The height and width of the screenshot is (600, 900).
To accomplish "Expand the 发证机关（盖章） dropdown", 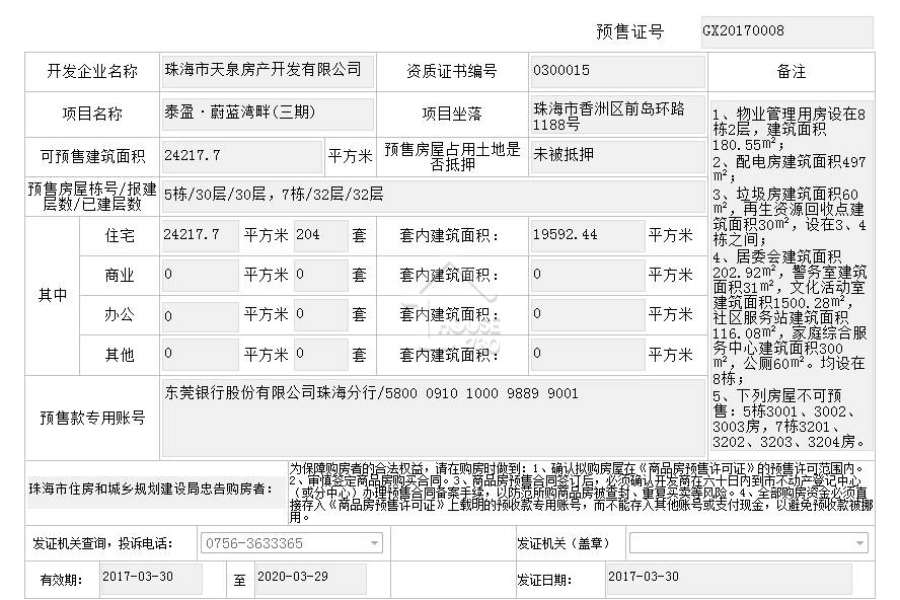I will (748, 543).
